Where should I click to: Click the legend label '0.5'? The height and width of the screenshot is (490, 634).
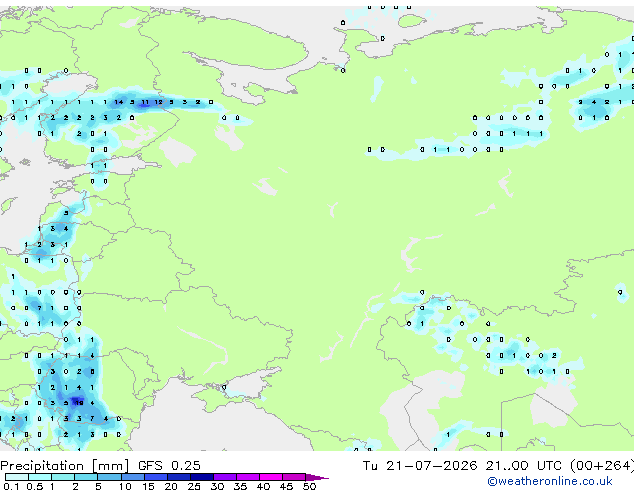click(35, 486)
